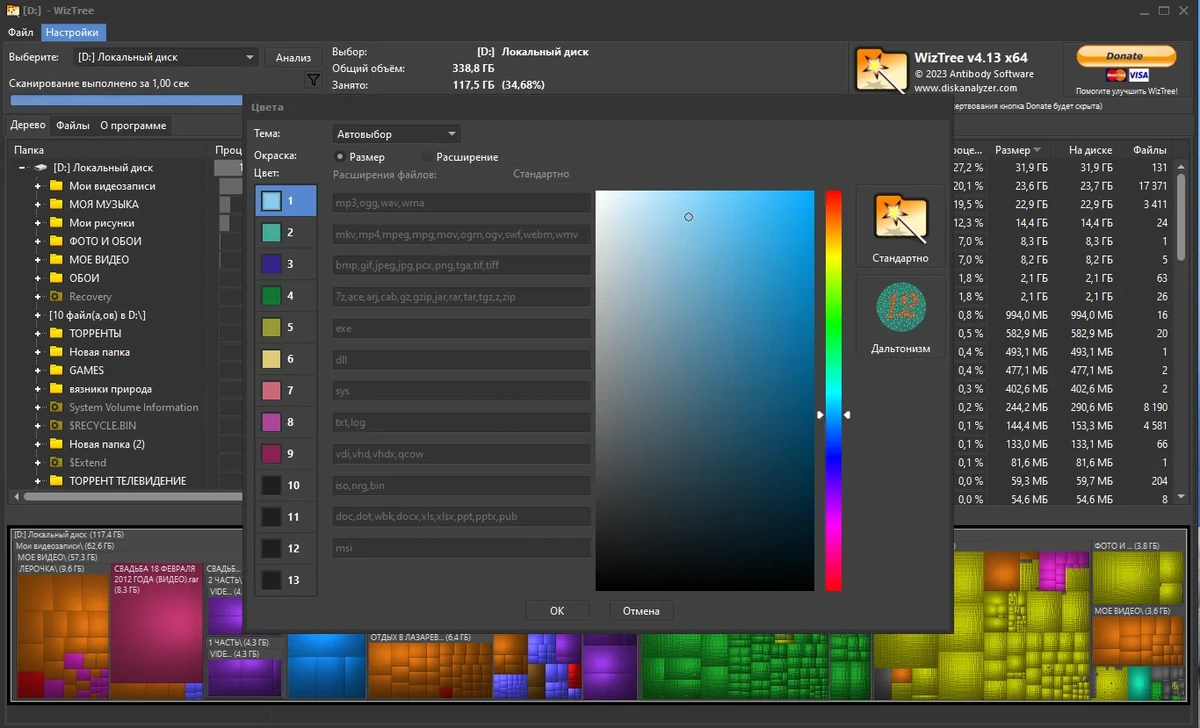The image size is (1200, 728).
Task: Expand the ТОРРЕНТЫ folder node
Action: coord(38,333)
